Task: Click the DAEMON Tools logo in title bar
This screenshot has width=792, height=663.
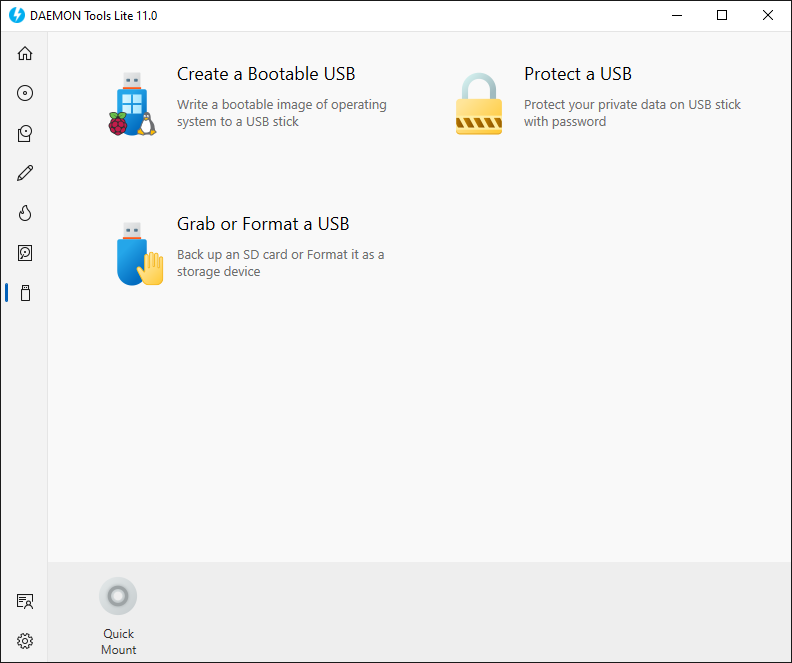Action: pos(17,15)
